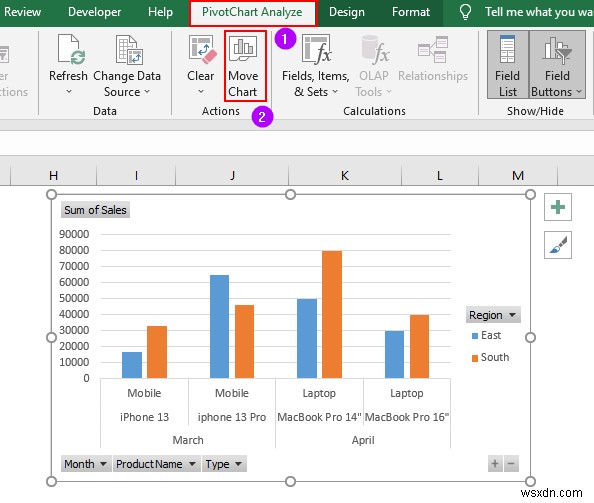Select the orange South legend swatch
Image resolution: width=594 pixels, height=503 pixels.
point(475,358)
